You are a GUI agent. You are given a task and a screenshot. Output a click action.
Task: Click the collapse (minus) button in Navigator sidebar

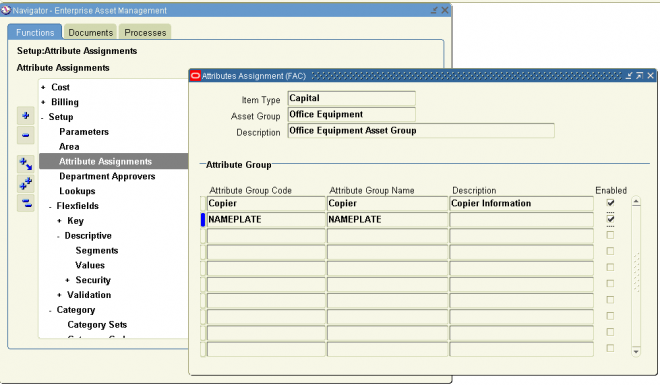pos(26,135)
